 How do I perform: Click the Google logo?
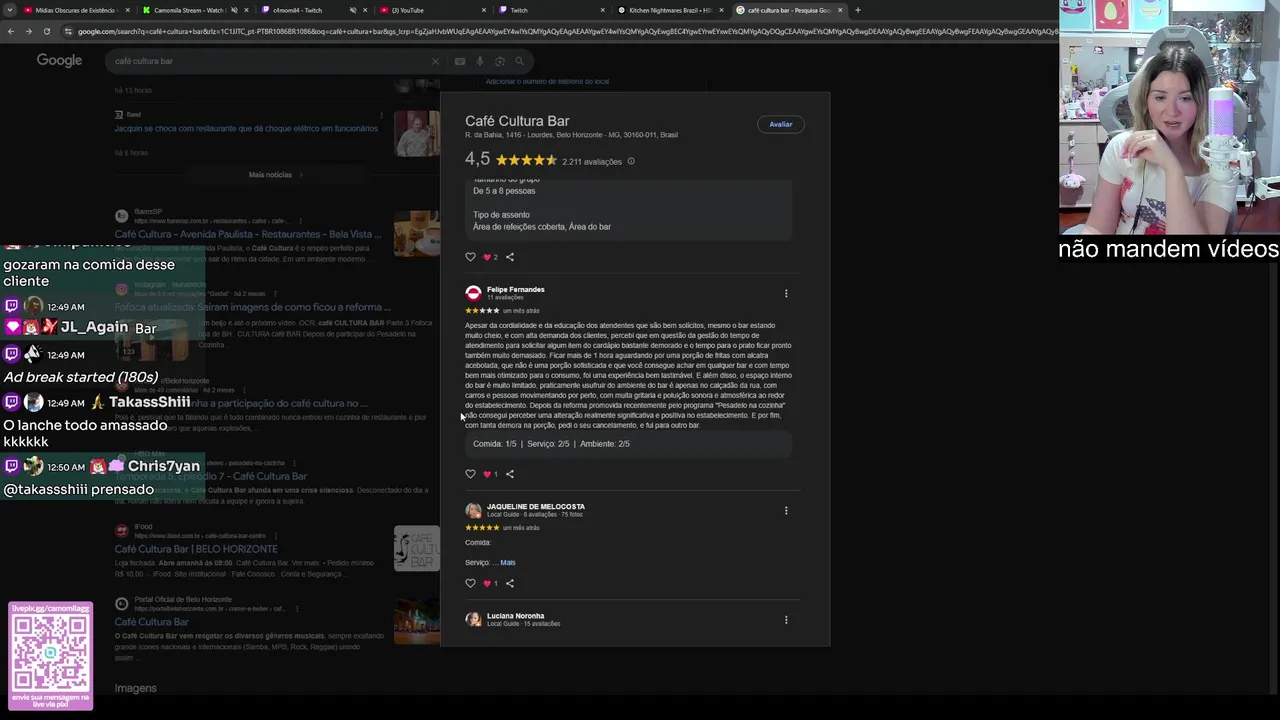coord(59,61)
